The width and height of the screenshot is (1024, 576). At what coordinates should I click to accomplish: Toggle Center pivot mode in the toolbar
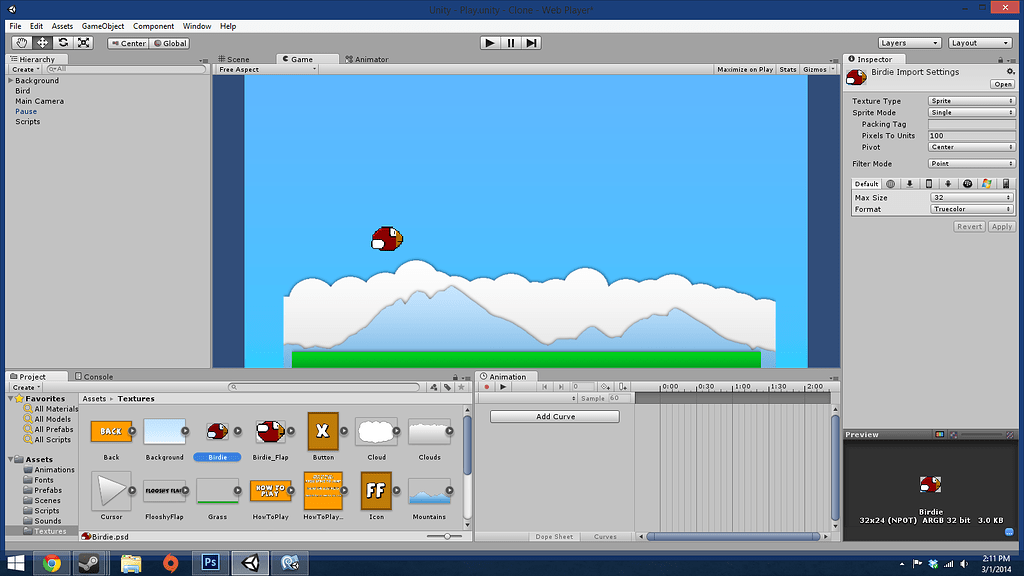(x=130, y=43)
